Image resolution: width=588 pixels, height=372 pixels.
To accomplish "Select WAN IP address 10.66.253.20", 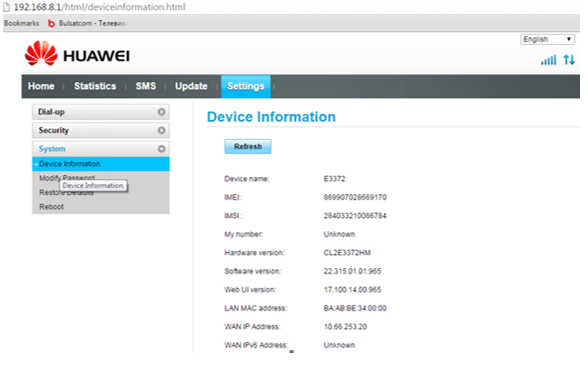I will (x=345, y=327).
